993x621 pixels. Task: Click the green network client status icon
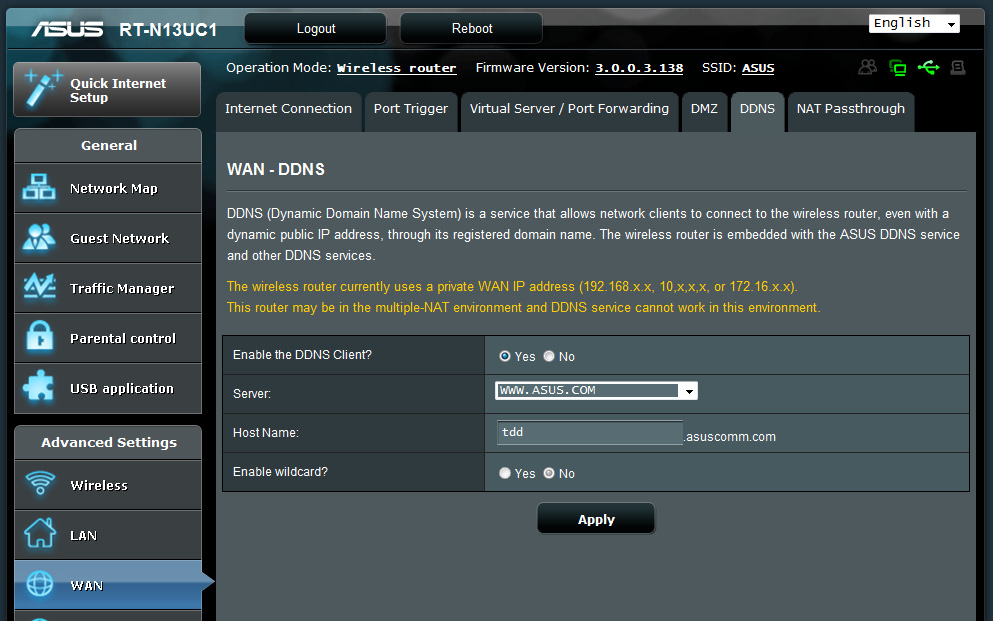(898, 67)
